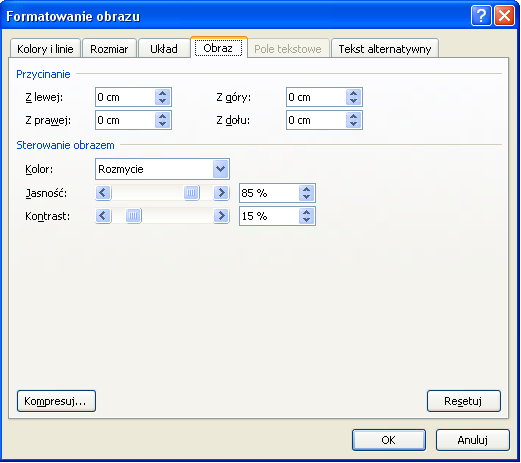
Task: Click right arrow of Jasność slider
Action: 221,193
